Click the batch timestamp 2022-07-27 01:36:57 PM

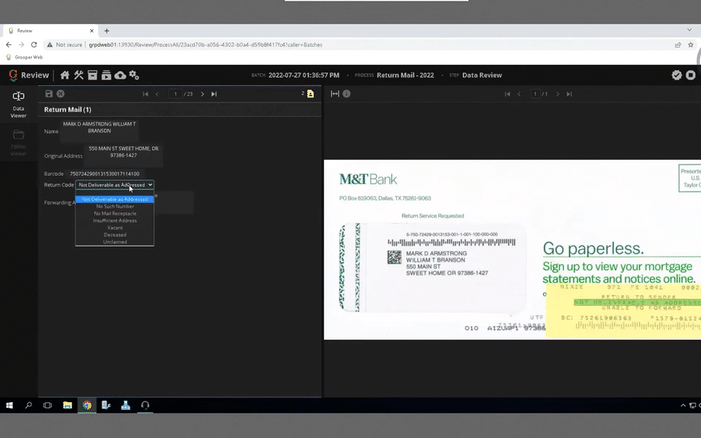coord(304,75)
